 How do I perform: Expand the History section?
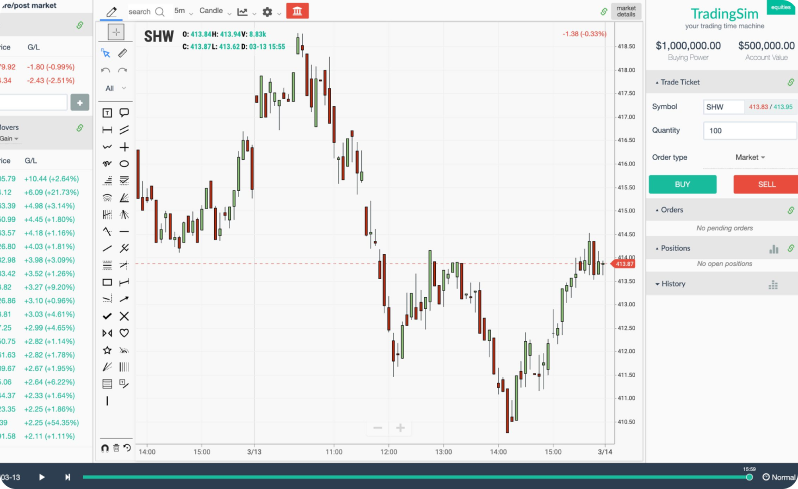tap(670, 284)
